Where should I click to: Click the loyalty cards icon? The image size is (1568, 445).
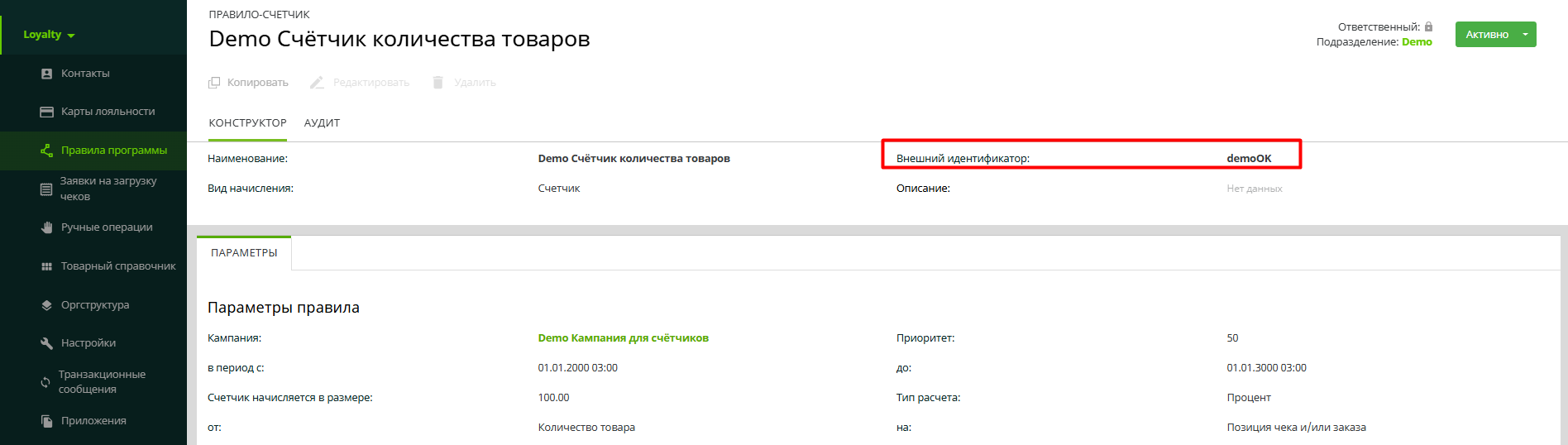pos(47,112)
